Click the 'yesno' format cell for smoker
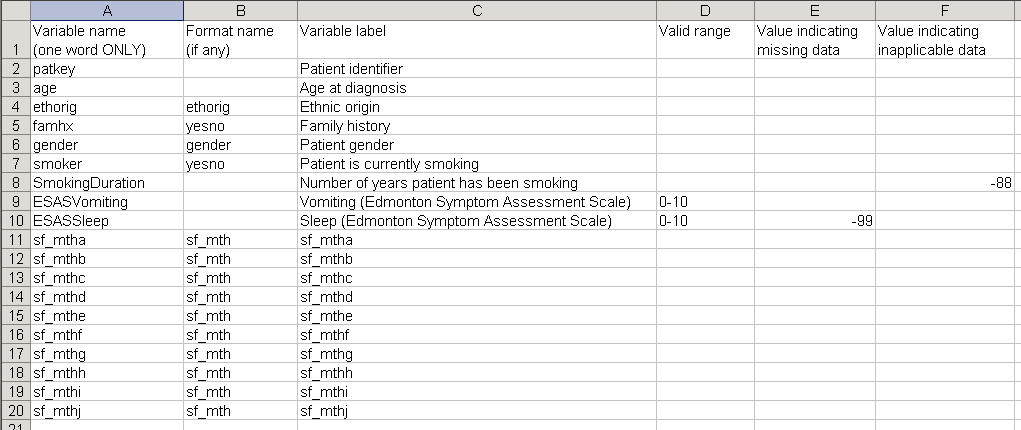This screenshot has width=1021, height=430. pos(239,164)
